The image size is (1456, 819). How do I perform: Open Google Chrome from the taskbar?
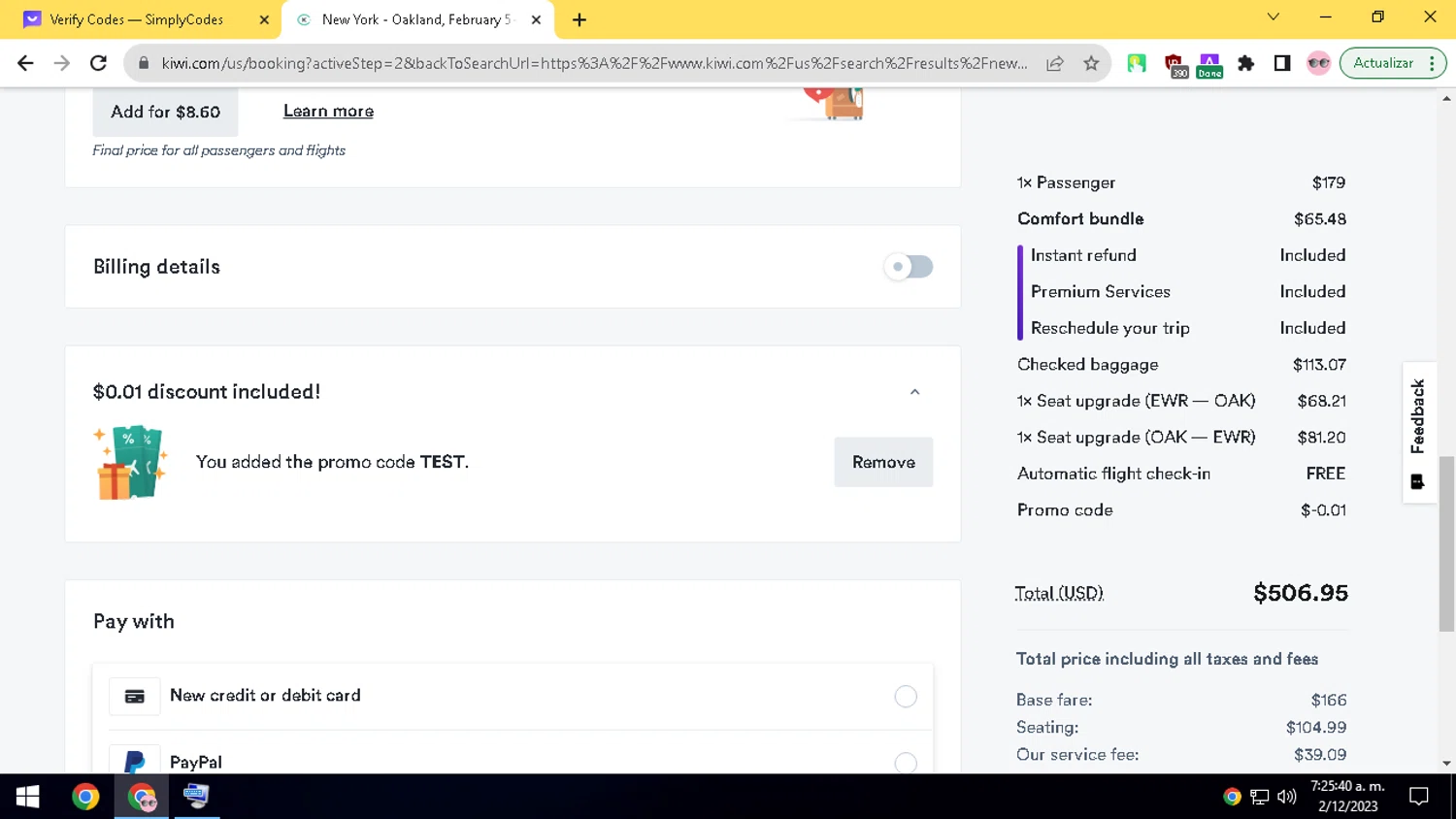[85, 797]
